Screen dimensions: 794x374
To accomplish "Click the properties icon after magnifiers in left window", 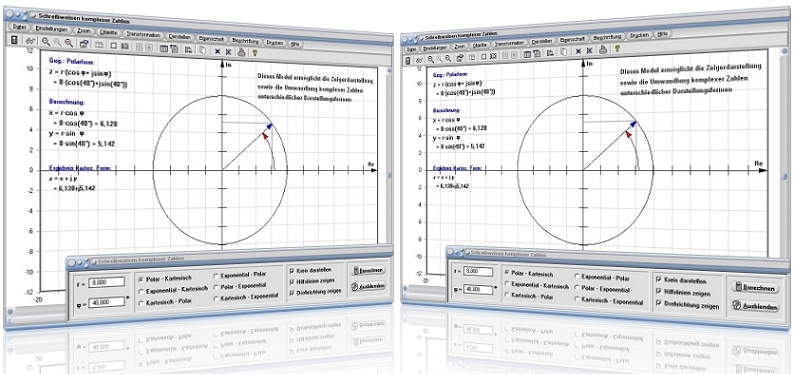I will [x=84, y=44].
